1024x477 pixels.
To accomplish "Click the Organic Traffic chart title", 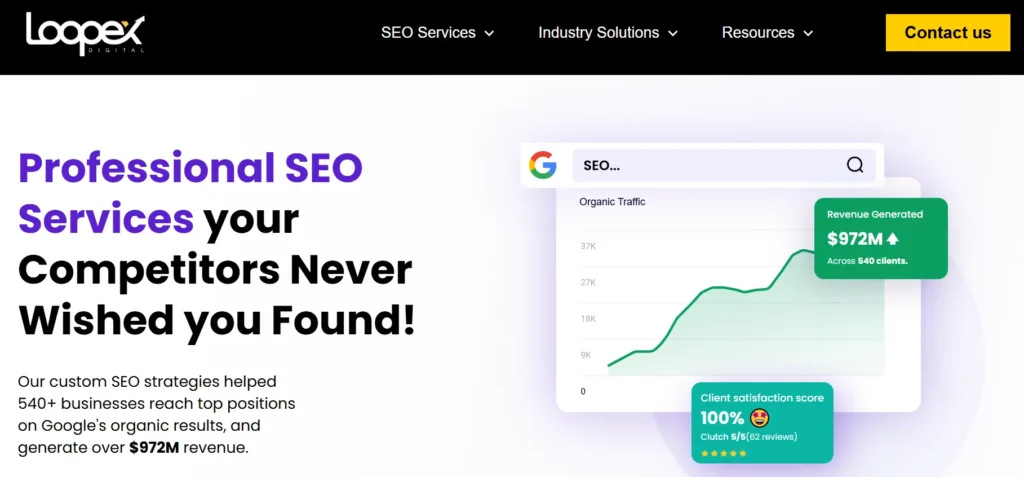I will point(612,202).
